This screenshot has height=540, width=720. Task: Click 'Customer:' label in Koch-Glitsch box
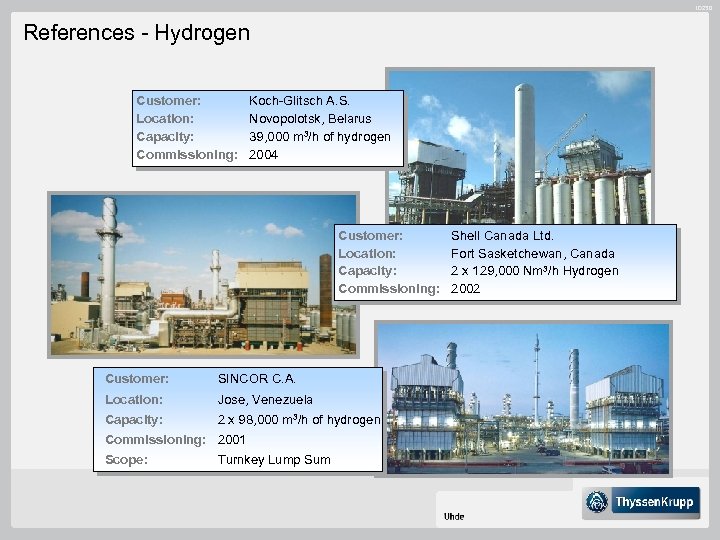tap(169, 101)
